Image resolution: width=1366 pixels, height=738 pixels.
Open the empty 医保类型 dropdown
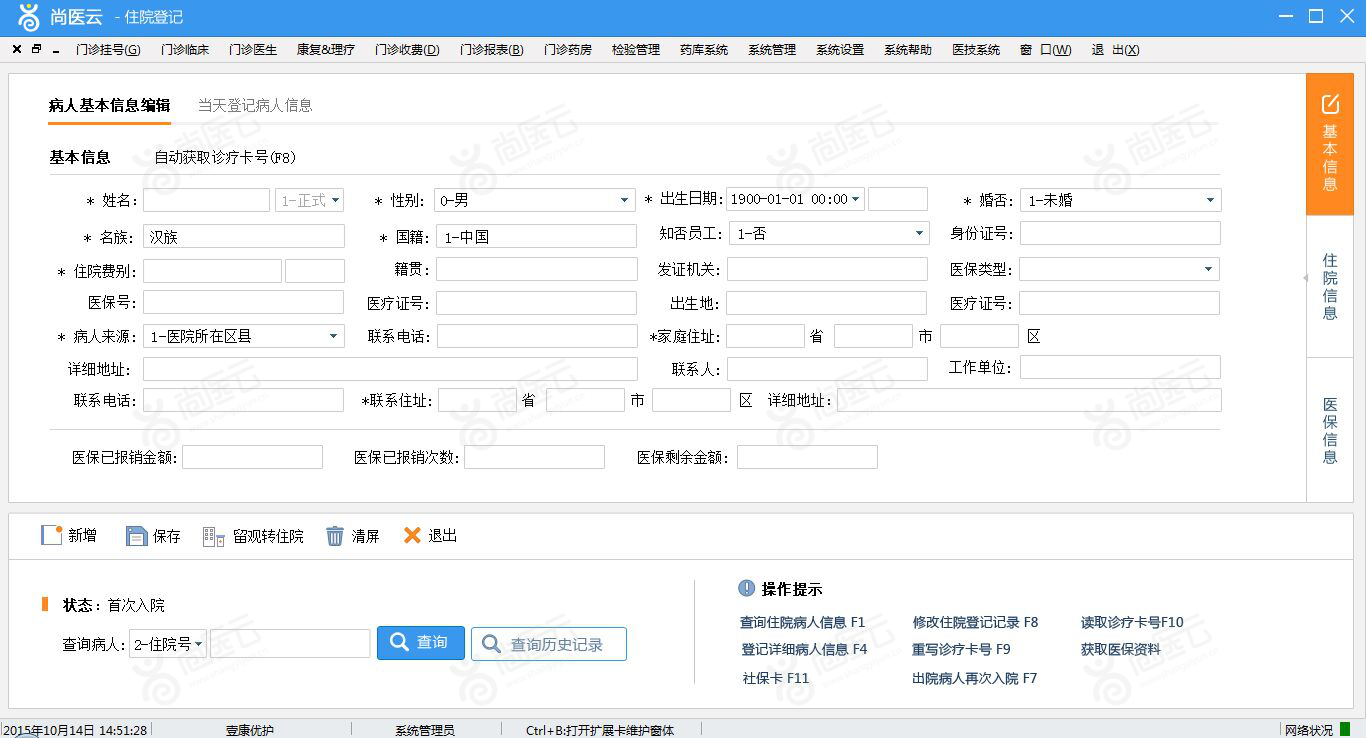1120,269
